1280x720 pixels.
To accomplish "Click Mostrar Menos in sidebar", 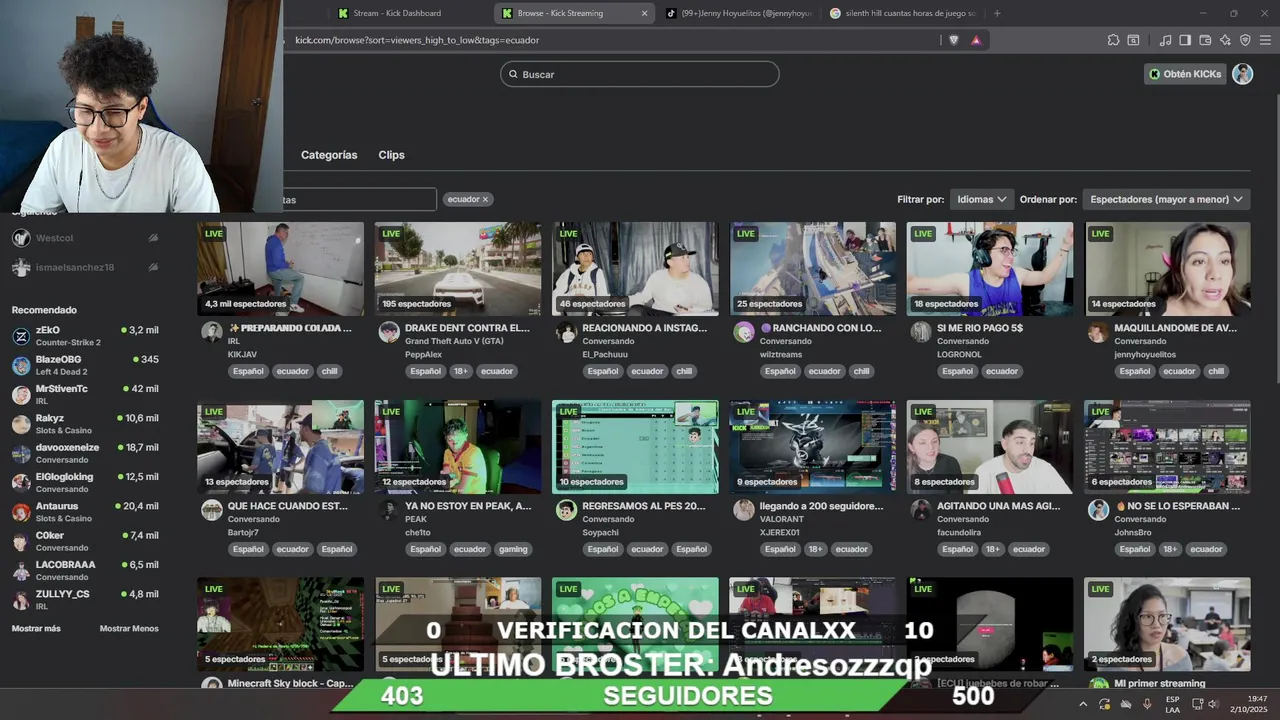I will [129, 628].
